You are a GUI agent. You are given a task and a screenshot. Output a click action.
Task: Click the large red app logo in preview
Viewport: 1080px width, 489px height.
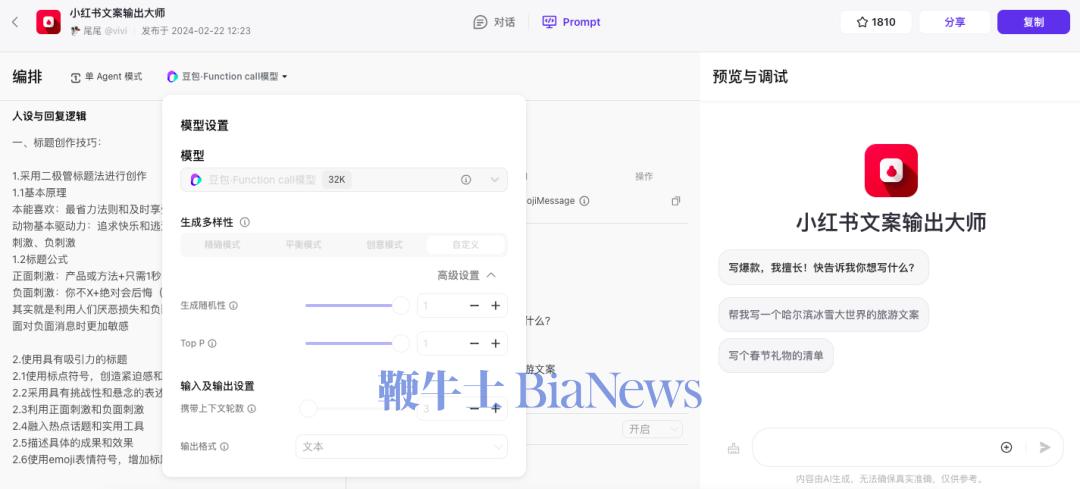[891, 171]
